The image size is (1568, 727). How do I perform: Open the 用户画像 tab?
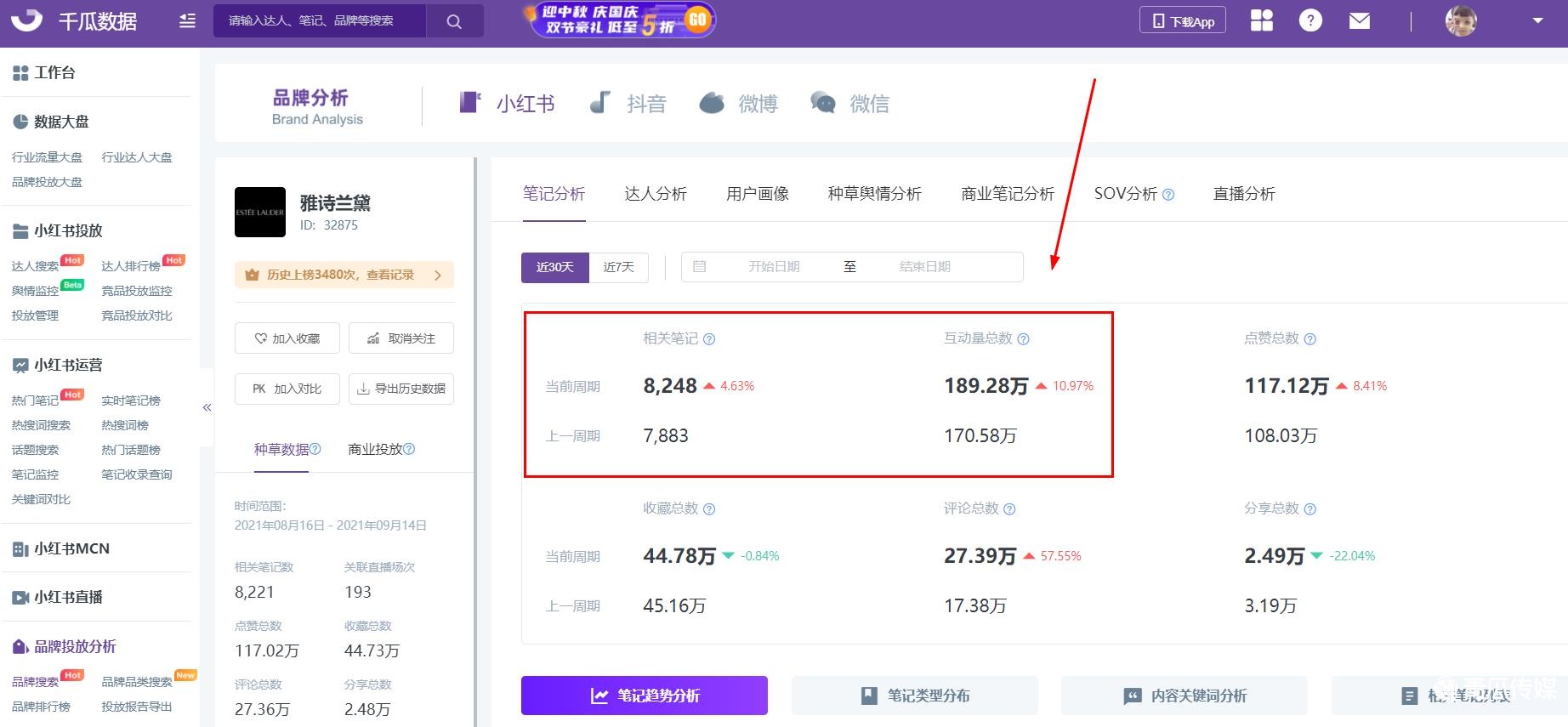coord(757,194)
